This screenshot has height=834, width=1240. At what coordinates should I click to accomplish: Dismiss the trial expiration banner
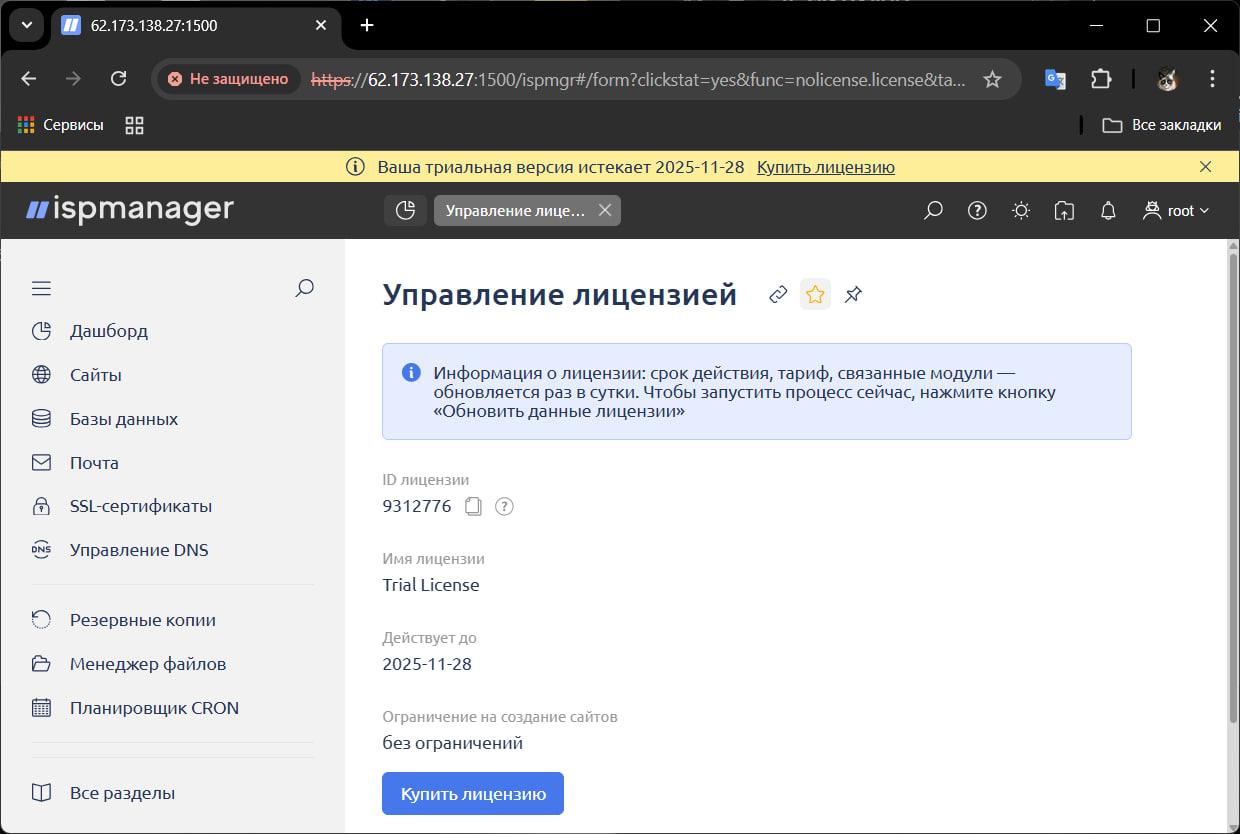point(1205,166)
